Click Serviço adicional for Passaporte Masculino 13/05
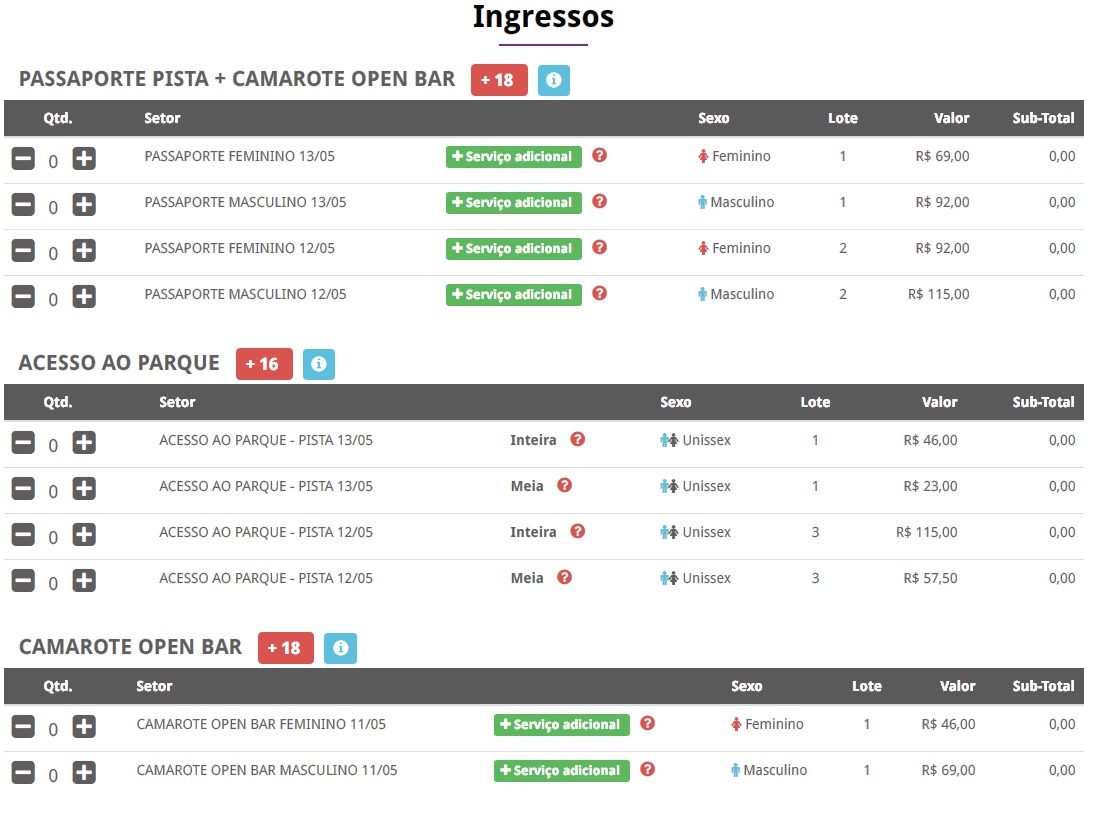The image size is (1102, 828). [513, 203]
